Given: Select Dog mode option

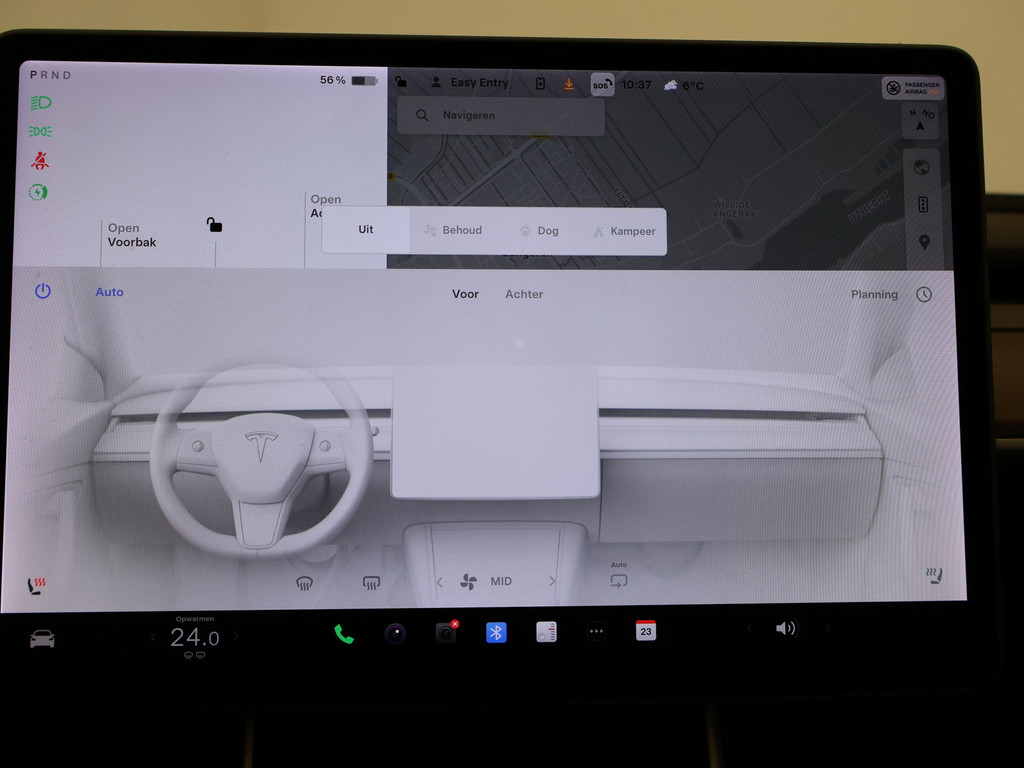Looking at the screenshot, I should (x=539, y=231).
